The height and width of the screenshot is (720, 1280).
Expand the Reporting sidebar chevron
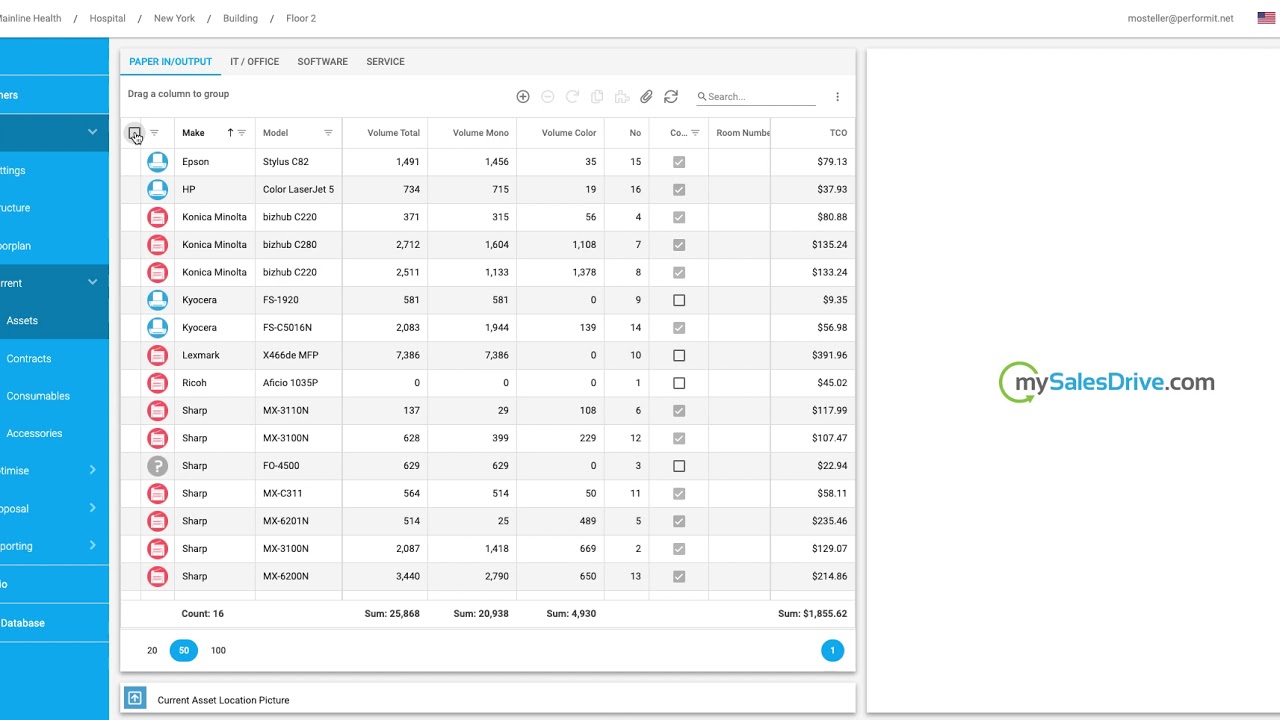tap(92, 545)
